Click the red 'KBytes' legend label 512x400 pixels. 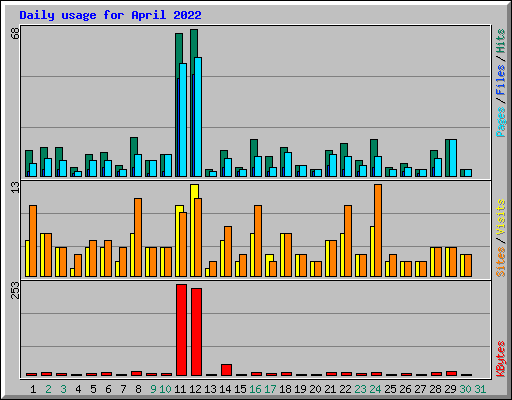[501, 359]
